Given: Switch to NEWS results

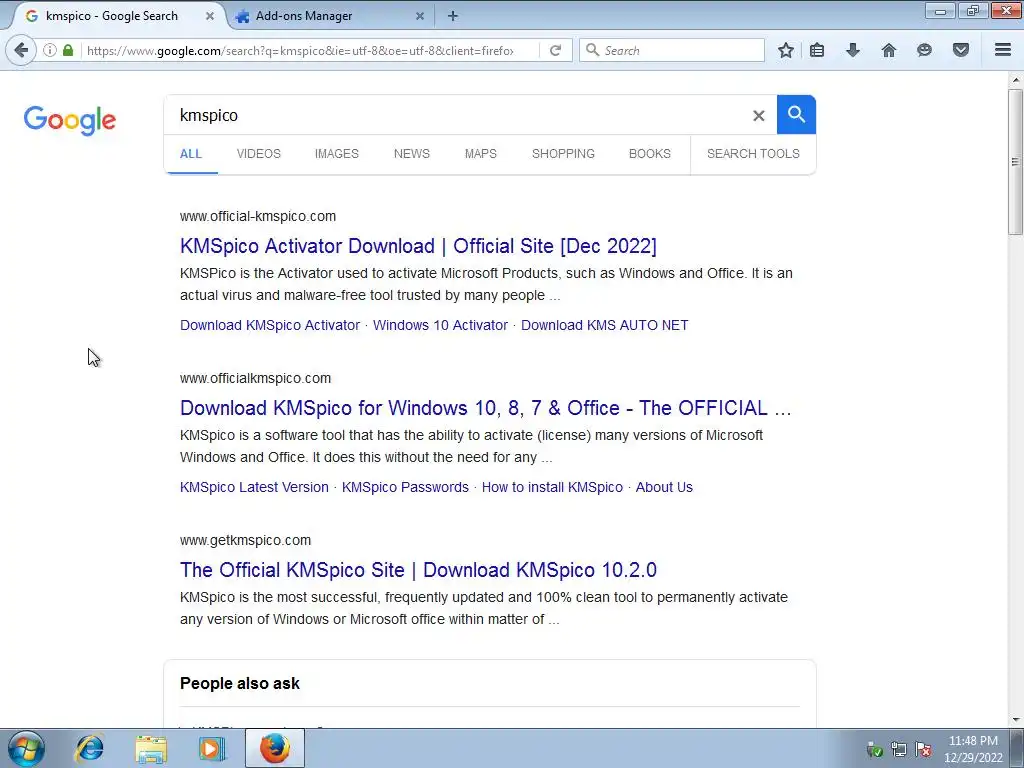Looking at the screenshot, I should point(411,153).
